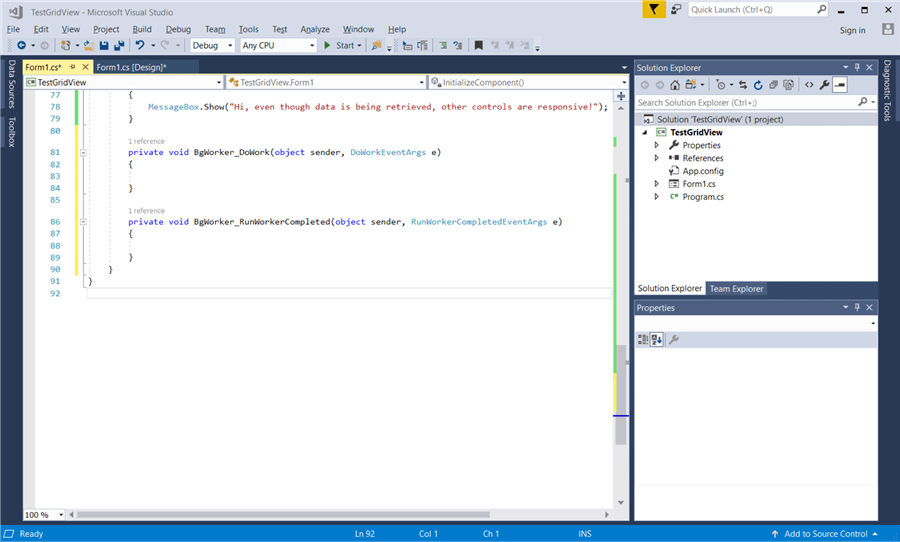This screenshot has height=542, width=900.
Task: Toggle auto-hide pin on Properties panel
Action: coord(857,307)
